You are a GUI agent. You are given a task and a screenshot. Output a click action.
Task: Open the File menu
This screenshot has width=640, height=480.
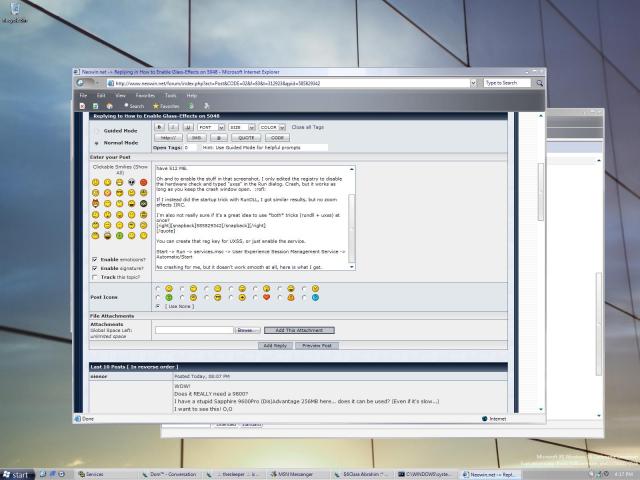[x=83, y=96]
